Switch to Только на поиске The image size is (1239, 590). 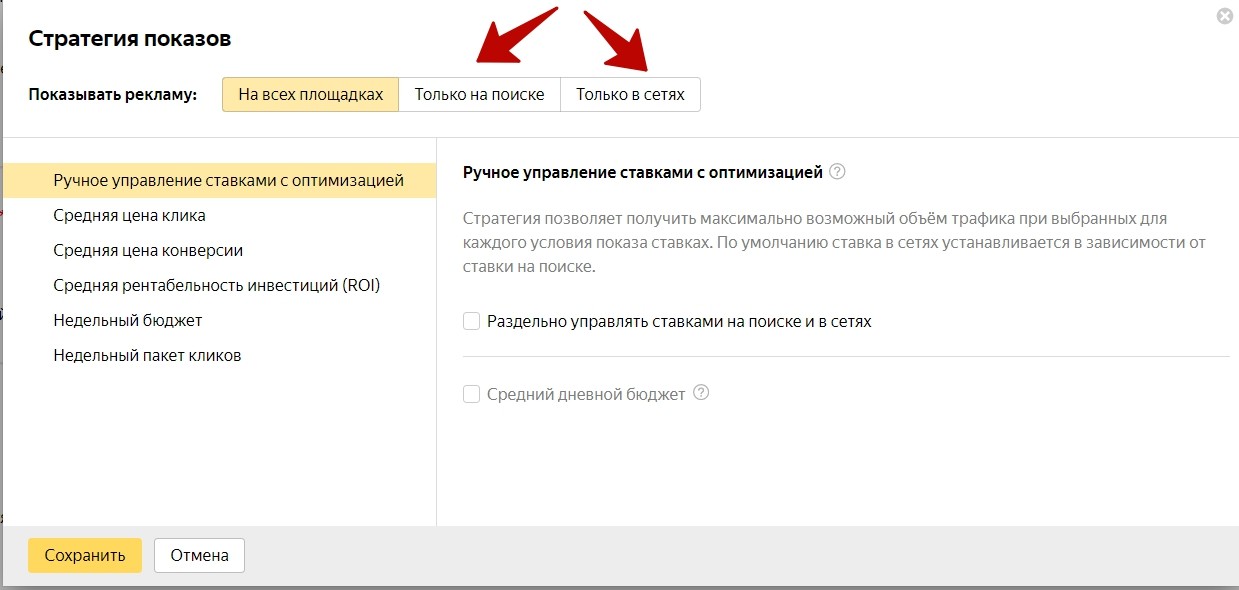tap(479, 95)
